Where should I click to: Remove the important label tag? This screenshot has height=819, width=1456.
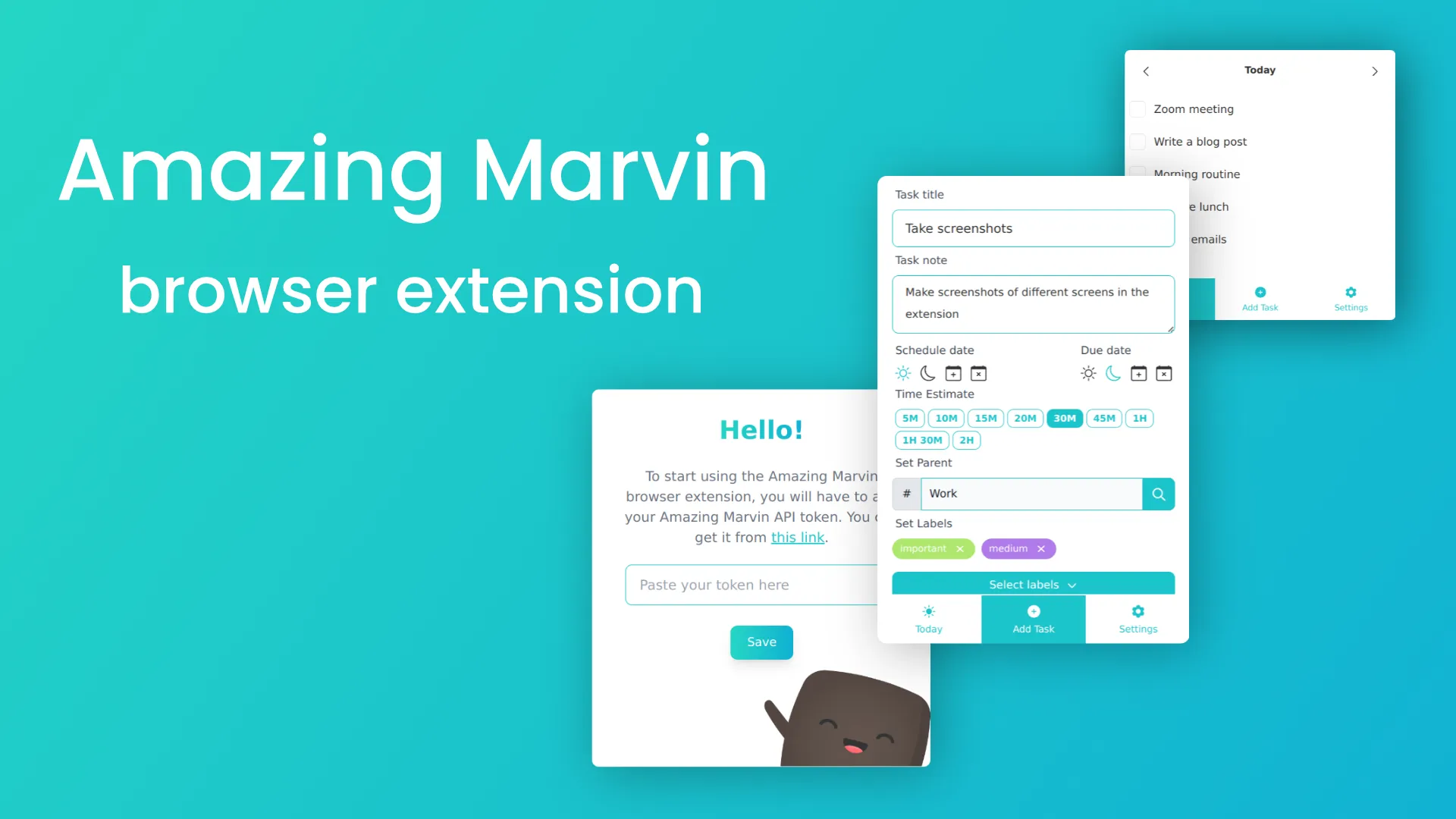[959, 548]
